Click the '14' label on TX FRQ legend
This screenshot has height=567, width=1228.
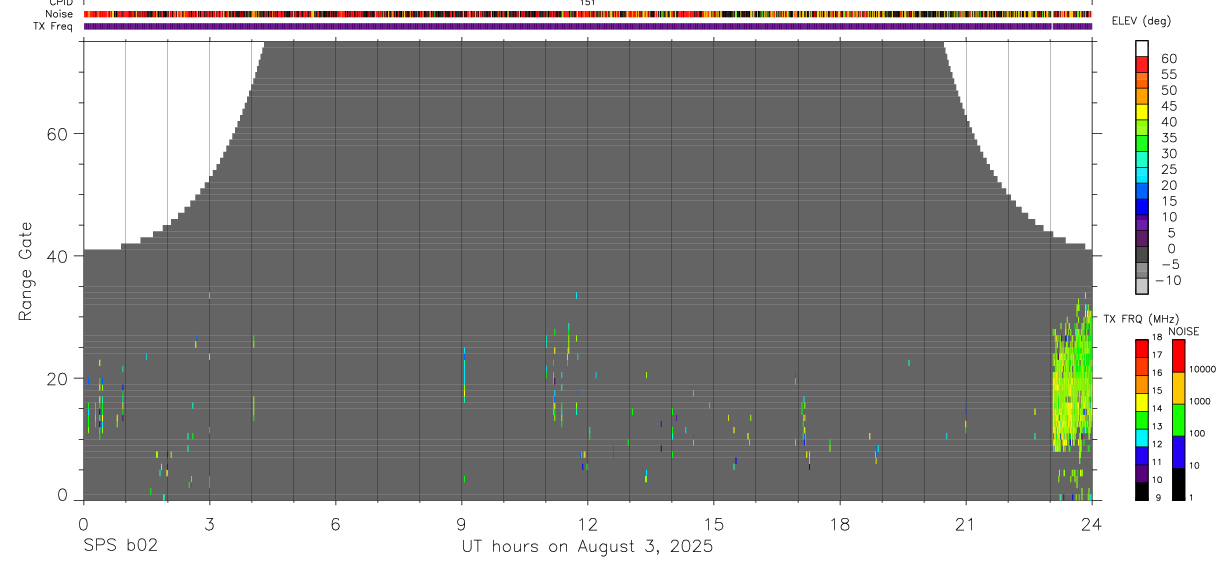coord(1157,408)
